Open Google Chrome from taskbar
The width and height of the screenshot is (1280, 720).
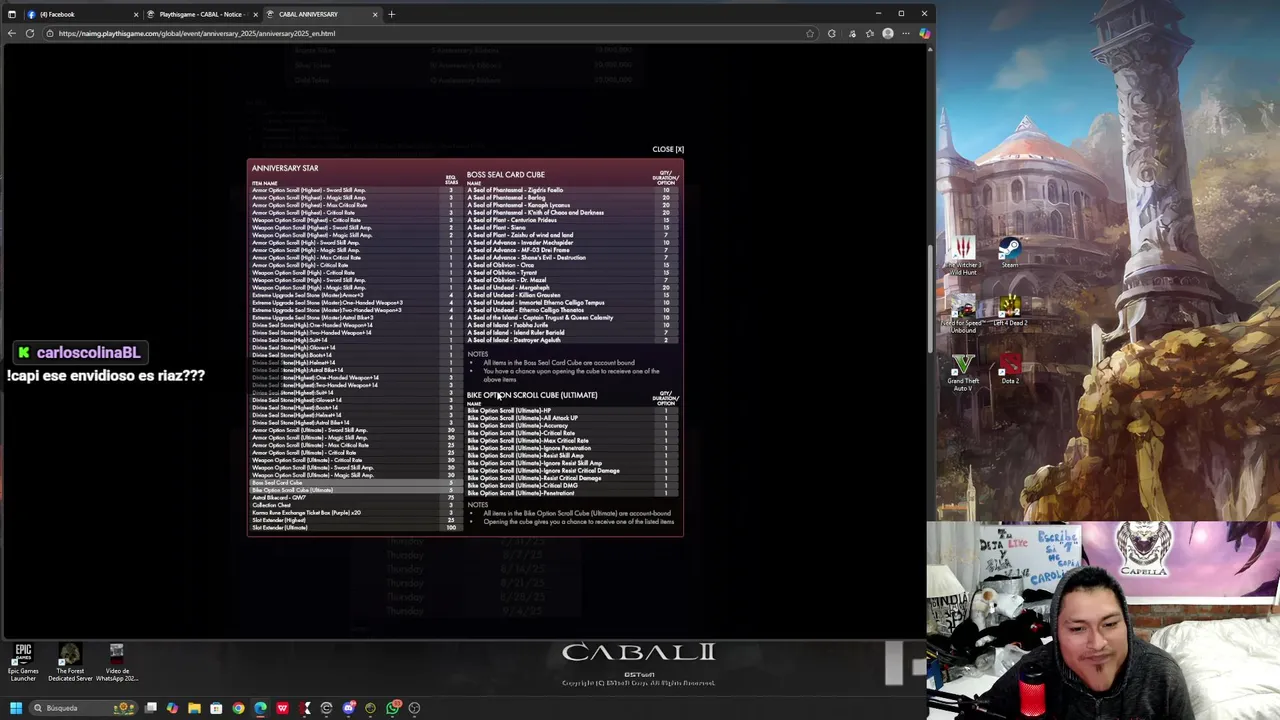tap(238, 708)
